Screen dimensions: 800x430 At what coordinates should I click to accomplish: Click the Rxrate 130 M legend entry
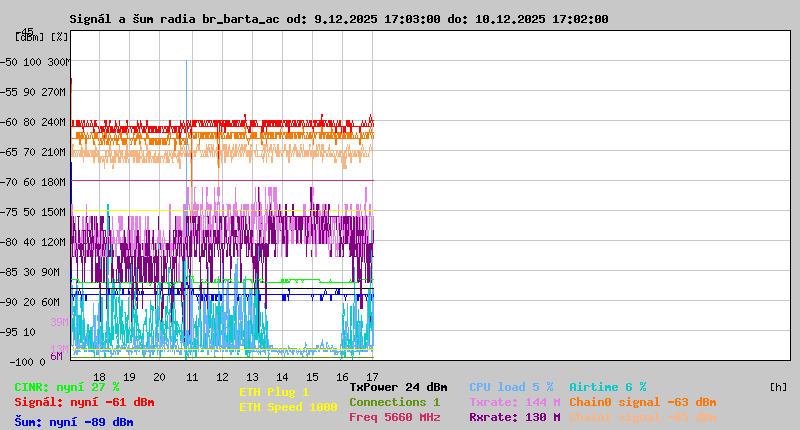click(514, 417)
